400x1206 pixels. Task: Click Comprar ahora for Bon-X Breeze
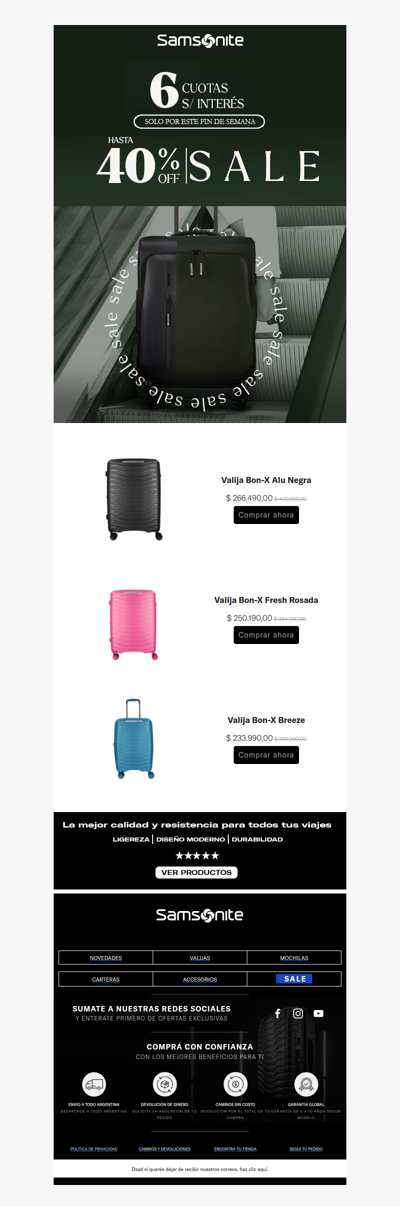(266, 755)
